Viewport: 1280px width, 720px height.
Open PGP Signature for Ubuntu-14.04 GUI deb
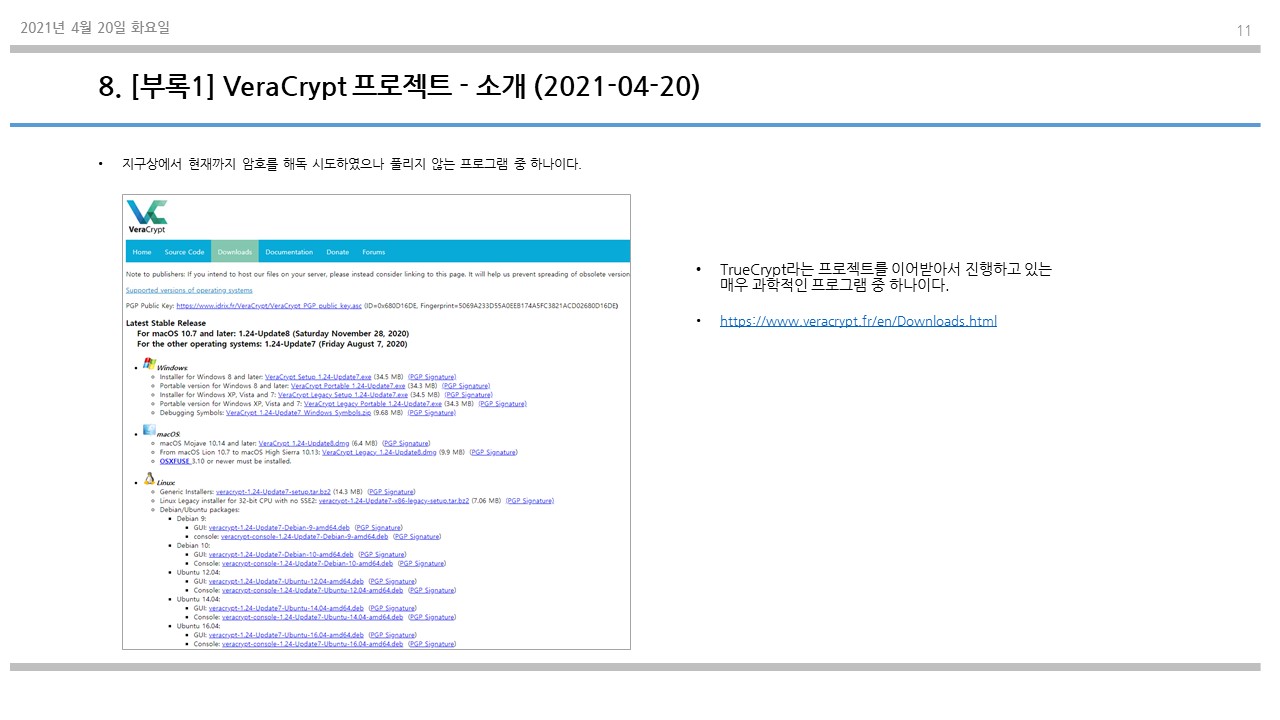tap(392, 608)
